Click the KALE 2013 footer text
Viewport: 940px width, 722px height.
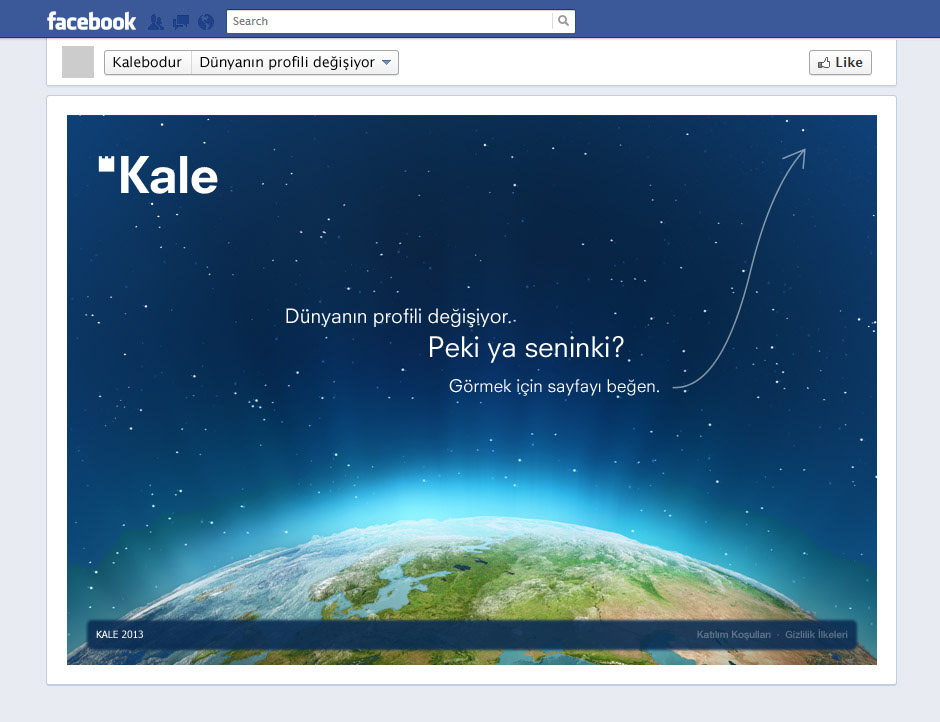[120, 634]
